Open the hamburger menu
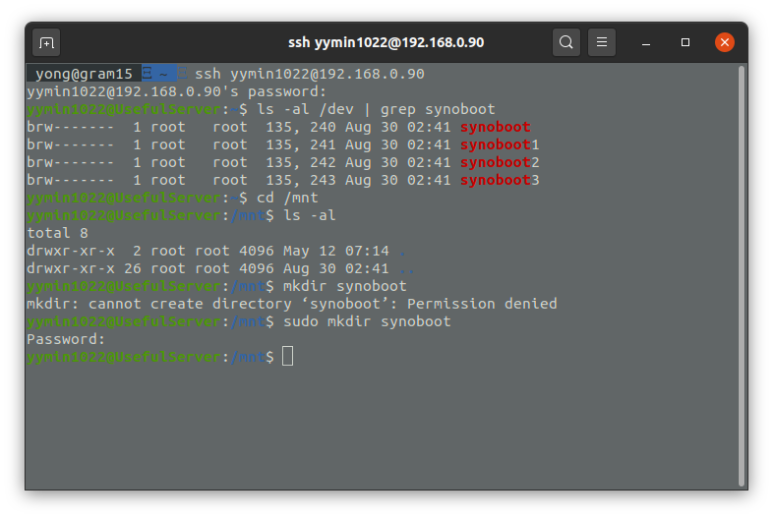773x518 pixels. [601, 42]
